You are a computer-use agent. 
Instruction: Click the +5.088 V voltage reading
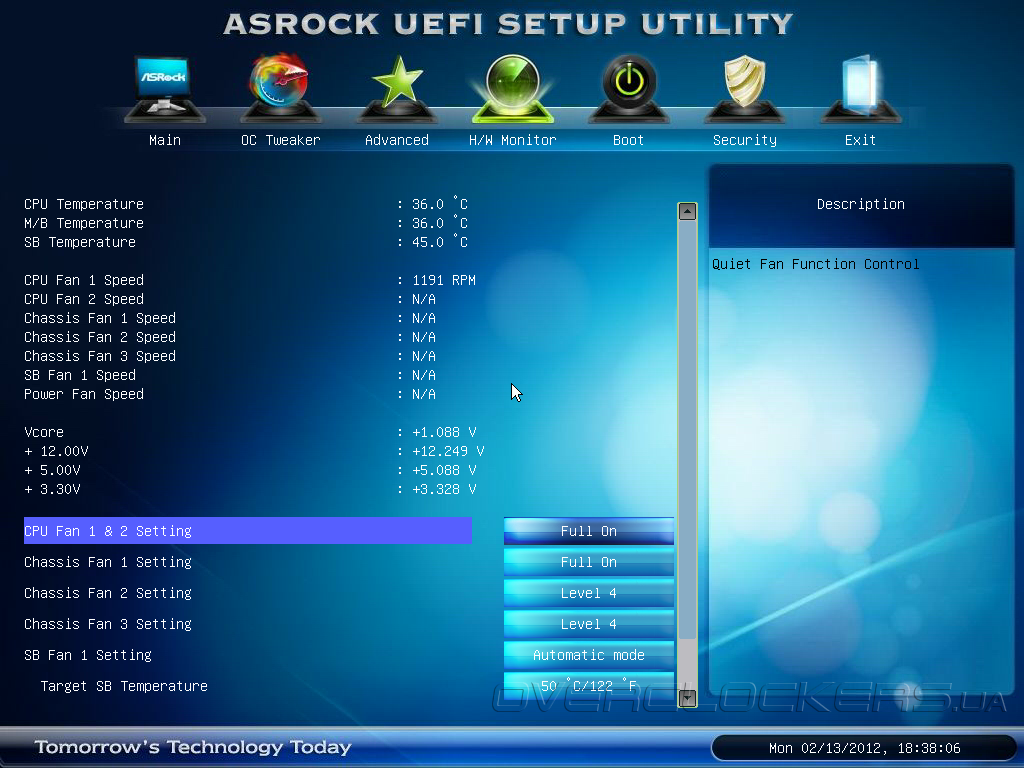click(444, 470)
